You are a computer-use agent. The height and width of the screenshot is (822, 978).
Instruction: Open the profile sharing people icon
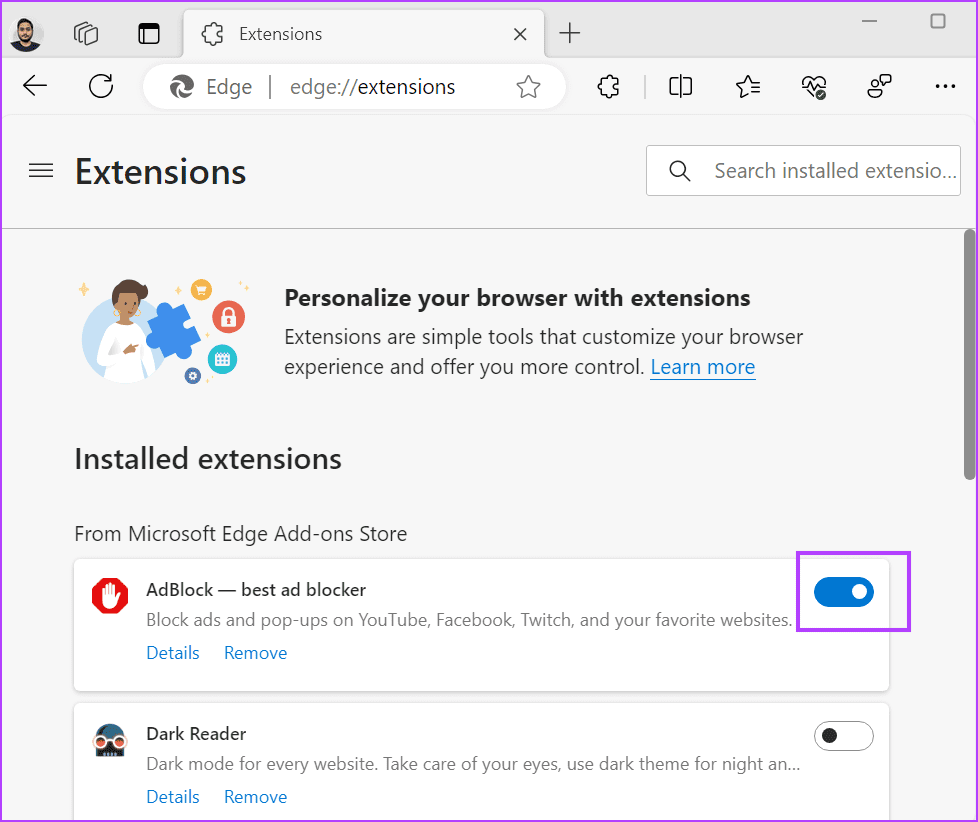pos(879,87)
